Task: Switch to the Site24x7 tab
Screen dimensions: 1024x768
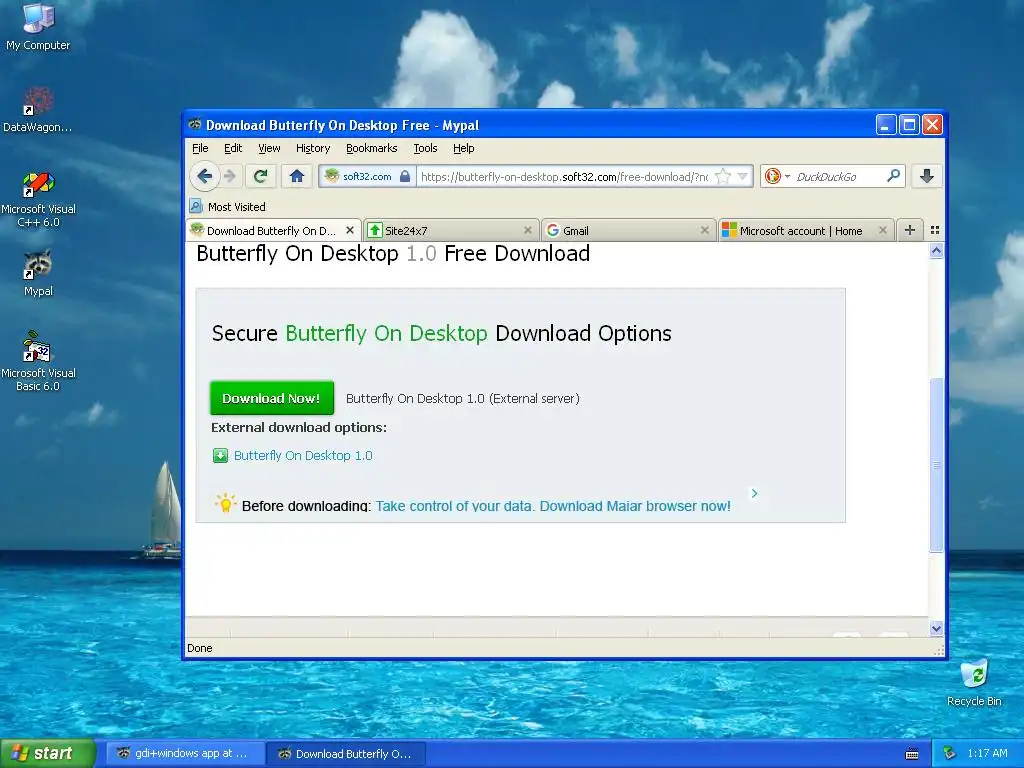Action: point(451,231)
